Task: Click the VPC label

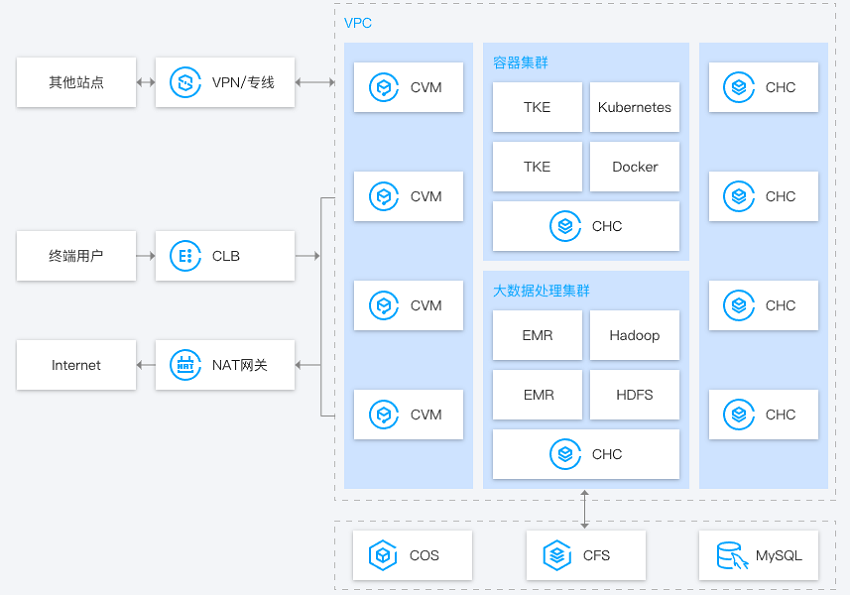Action: pos(358,23)
